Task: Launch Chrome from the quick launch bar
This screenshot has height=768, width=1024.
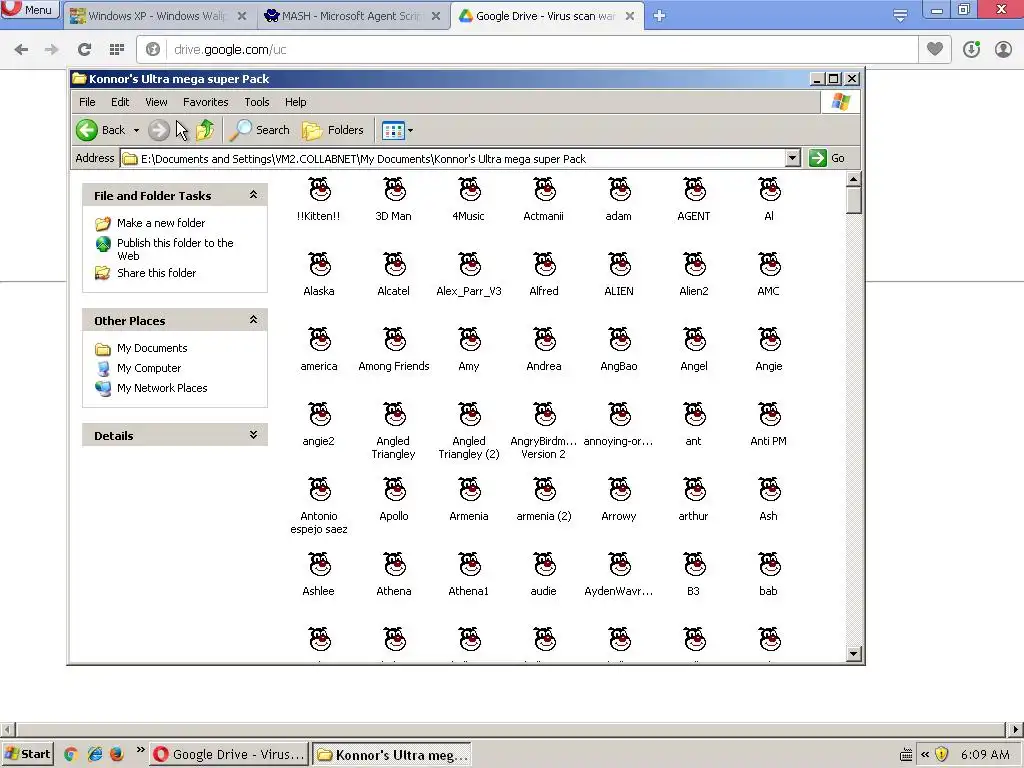Action: [x=71, y=754]
